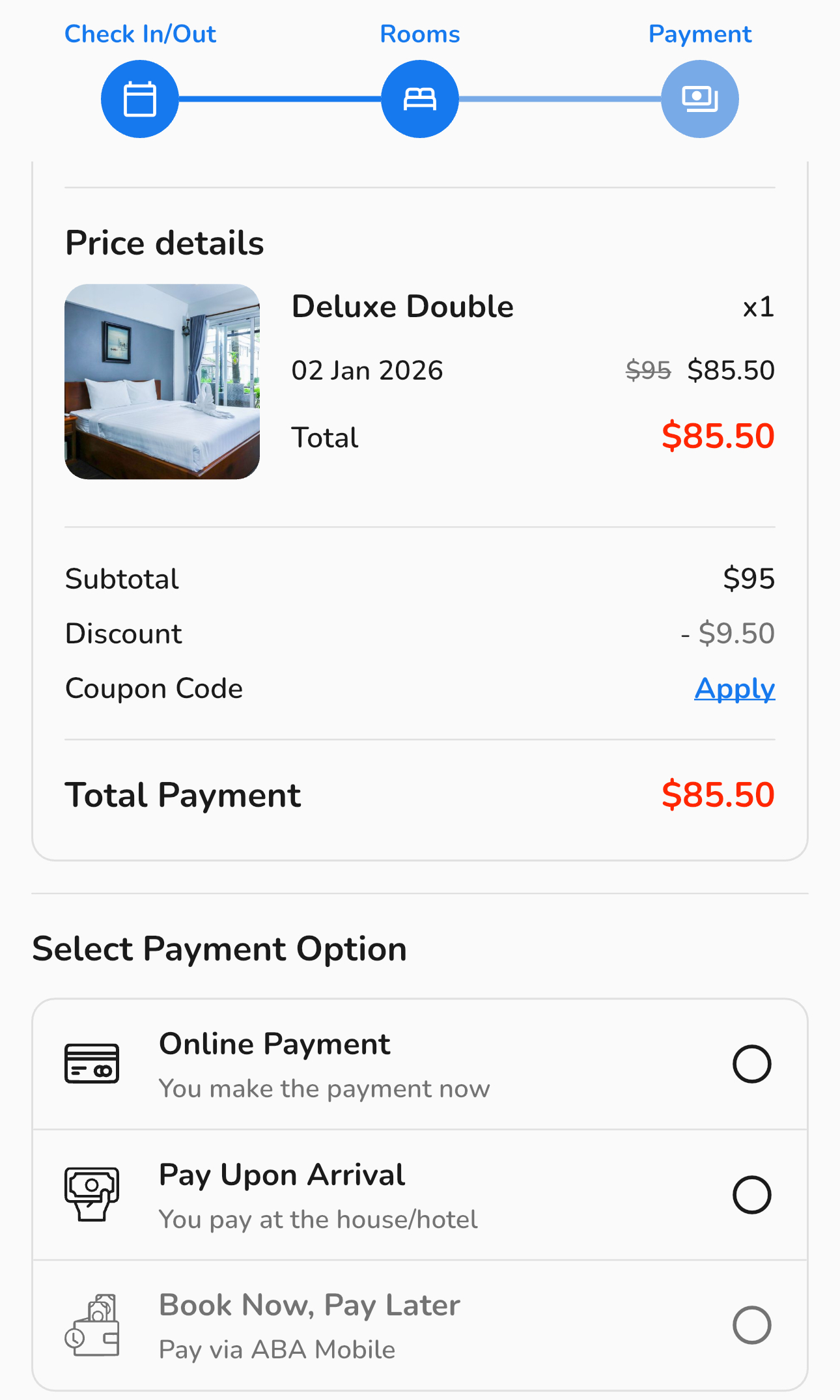Click the progress line between Rooms and Payment
This screenshot has width=840, height=1400.
pyautogui.click(x=560, y=99)
